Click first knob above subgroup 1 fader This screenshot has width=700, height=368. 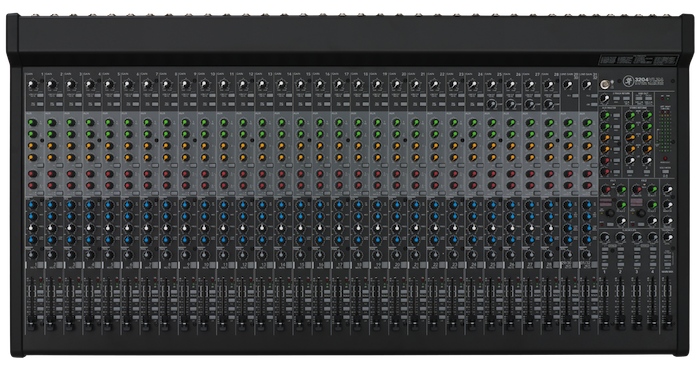coord(605,237)
